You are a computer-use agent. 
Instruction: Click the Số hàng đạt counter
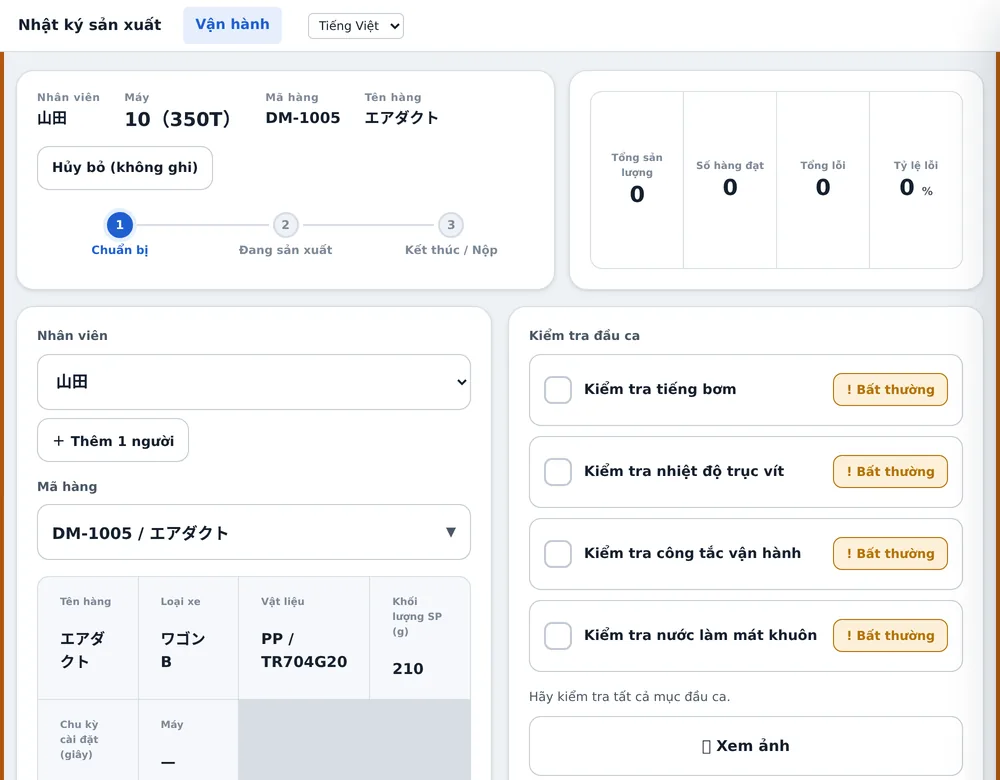click(730, 180)
